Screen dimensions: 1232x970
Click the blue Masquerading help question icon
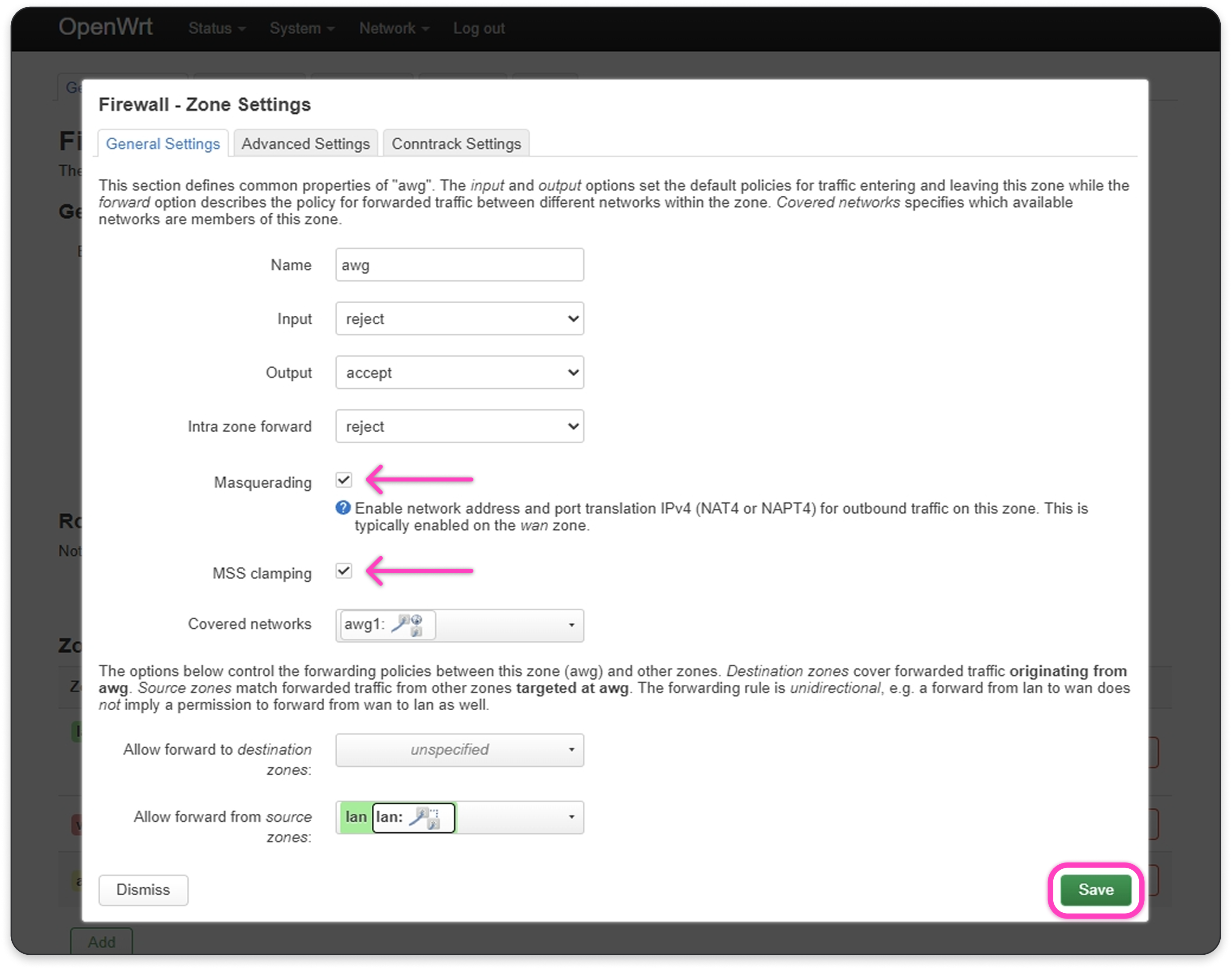coord(343,508)
